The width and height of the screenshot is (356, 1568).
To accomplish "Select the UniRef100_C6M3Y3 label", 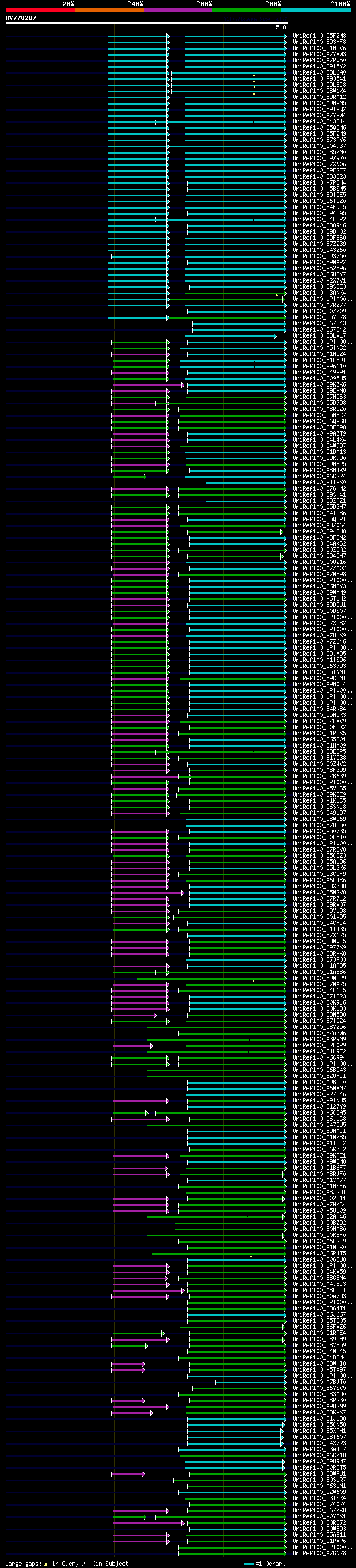I will click(319, 587).
